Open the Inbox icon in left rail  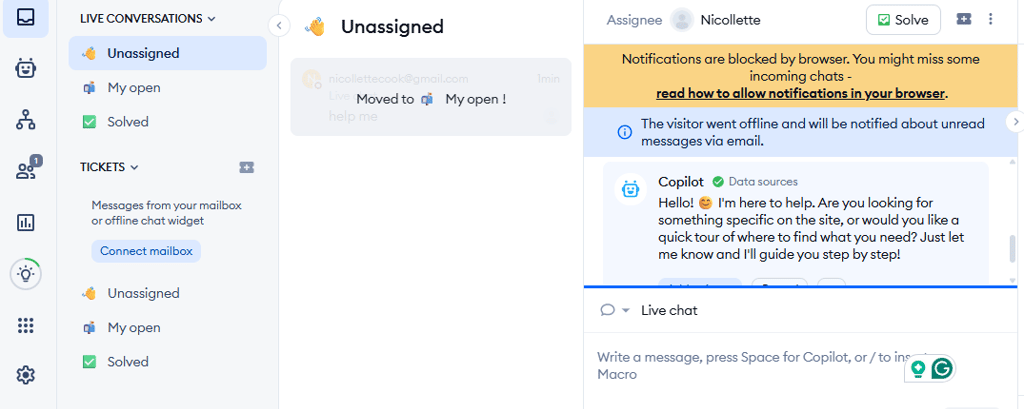[x=26, y=18]
